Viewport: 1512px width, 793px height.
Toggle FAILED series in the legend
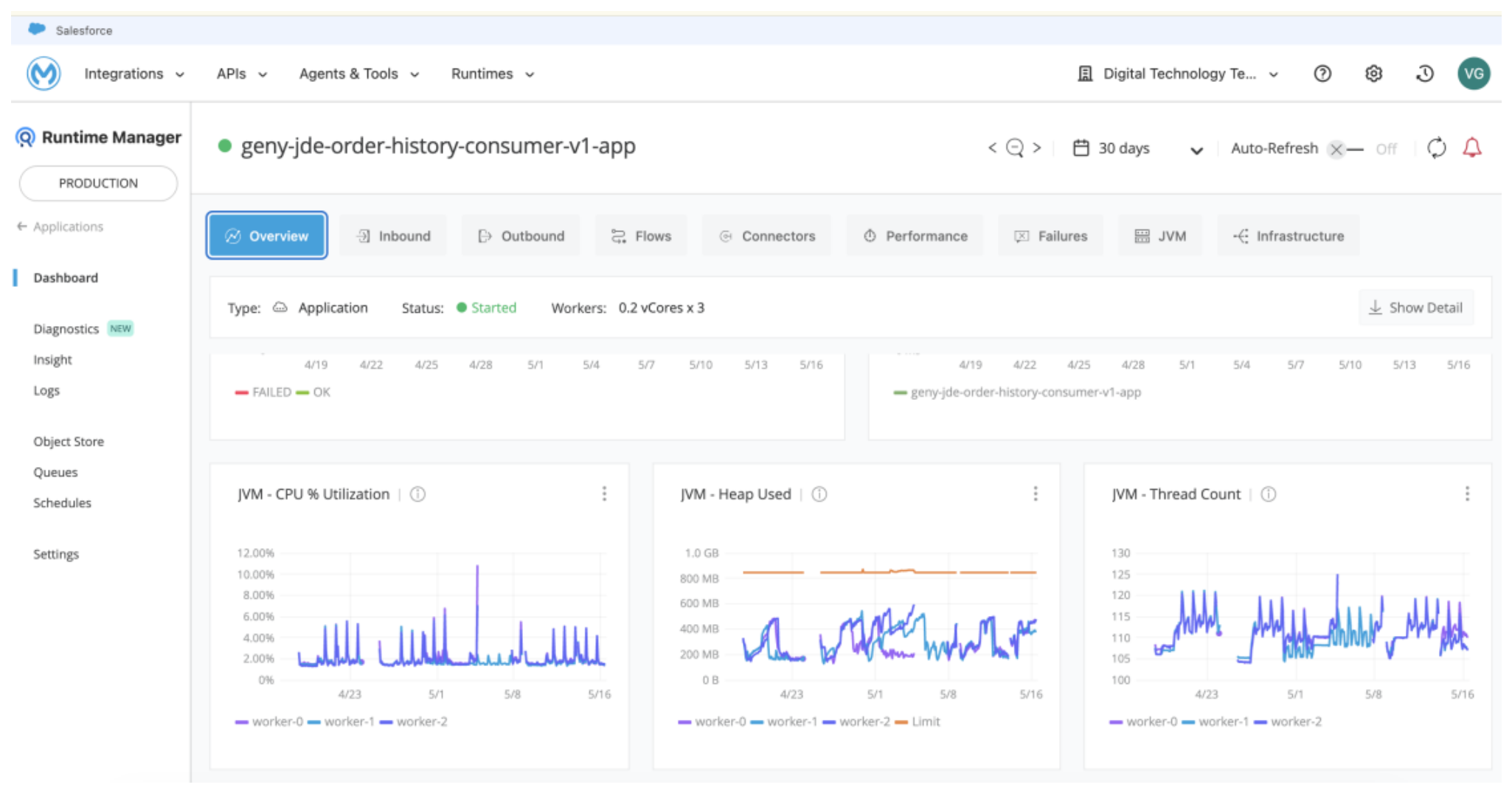[x=263, y=392]
